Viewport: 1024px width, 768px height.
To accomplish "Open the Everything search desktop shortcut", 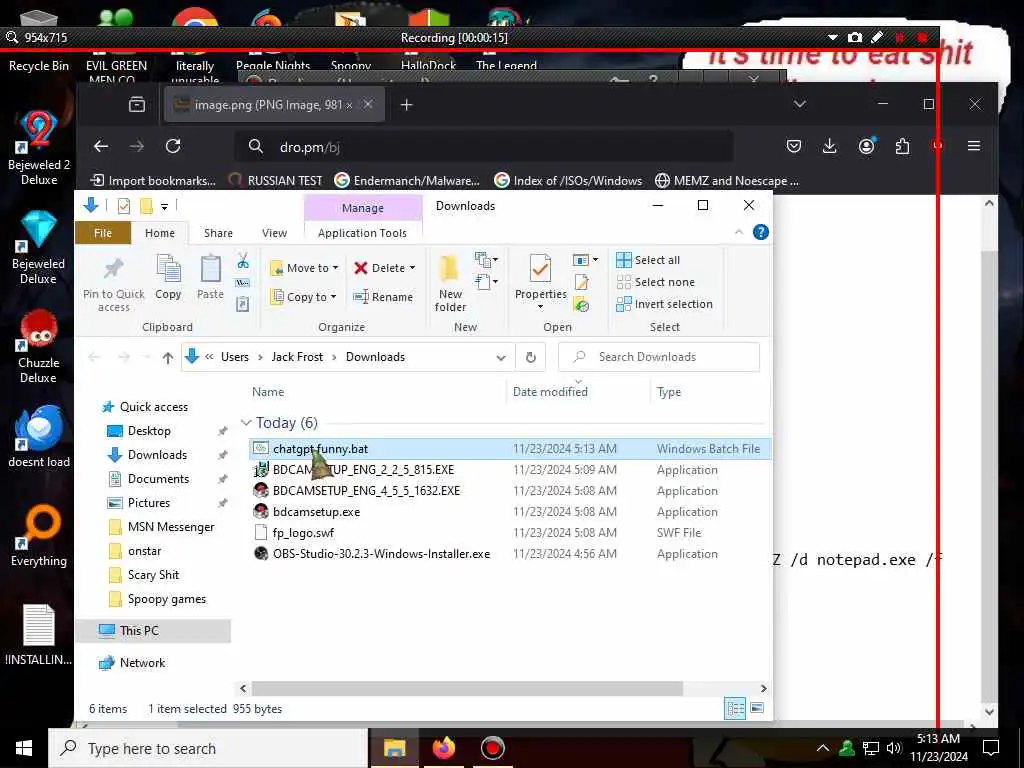I will click(39, 536).
